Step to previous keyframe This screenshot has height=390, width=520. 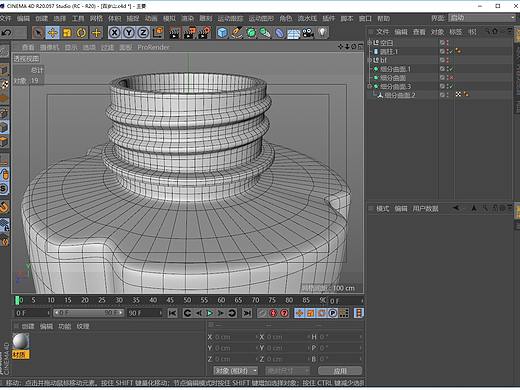(187, 313)
